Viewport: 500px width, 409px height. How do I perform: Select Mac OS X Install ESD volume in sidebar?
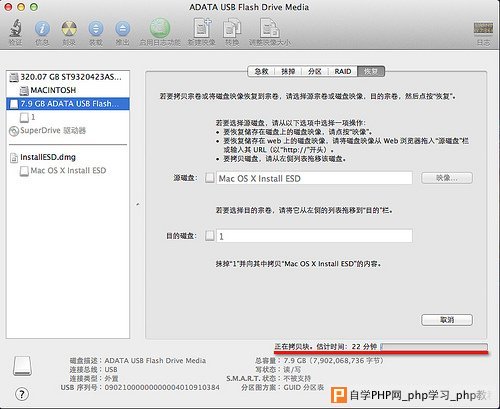68,170
